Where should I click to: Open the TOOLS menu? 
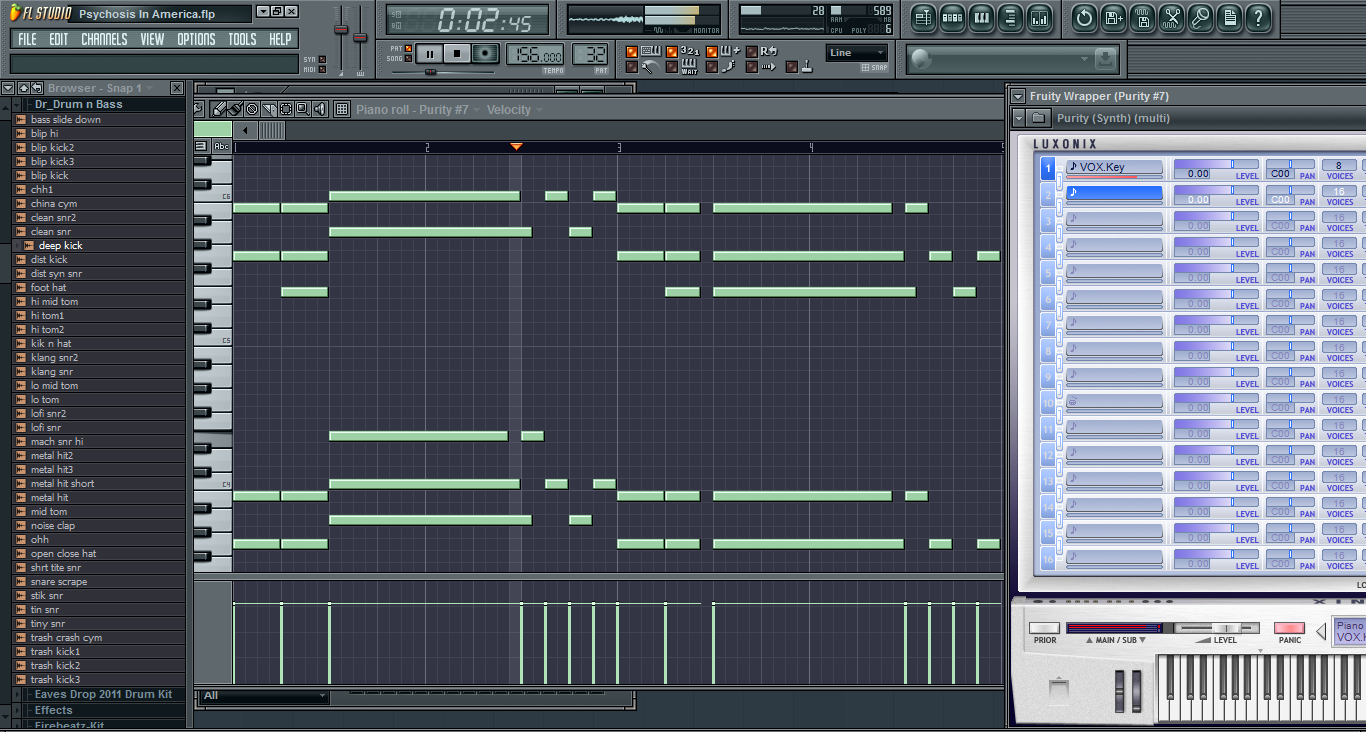tap(242, 39)
